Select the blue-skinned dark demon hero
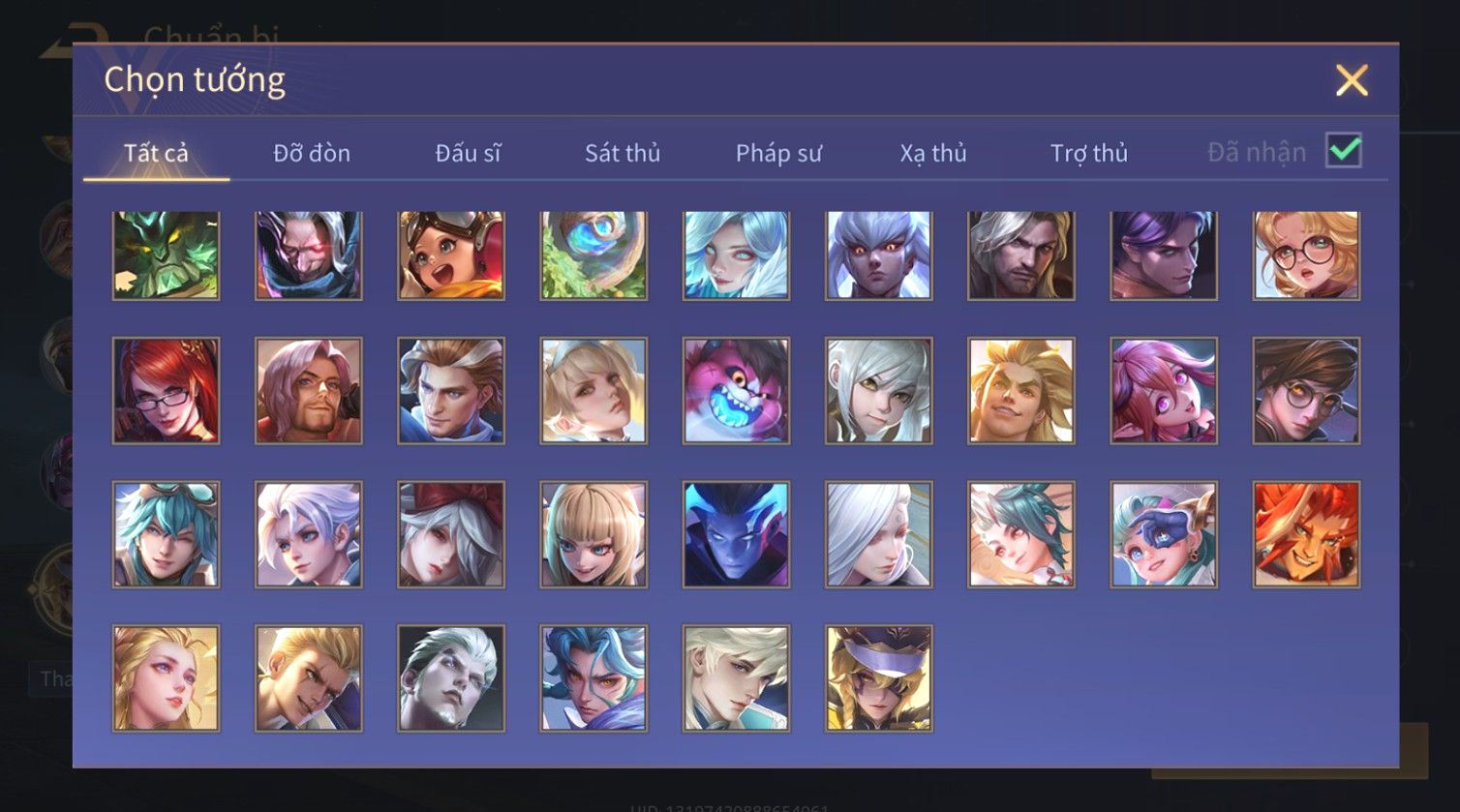 (736, 534)
